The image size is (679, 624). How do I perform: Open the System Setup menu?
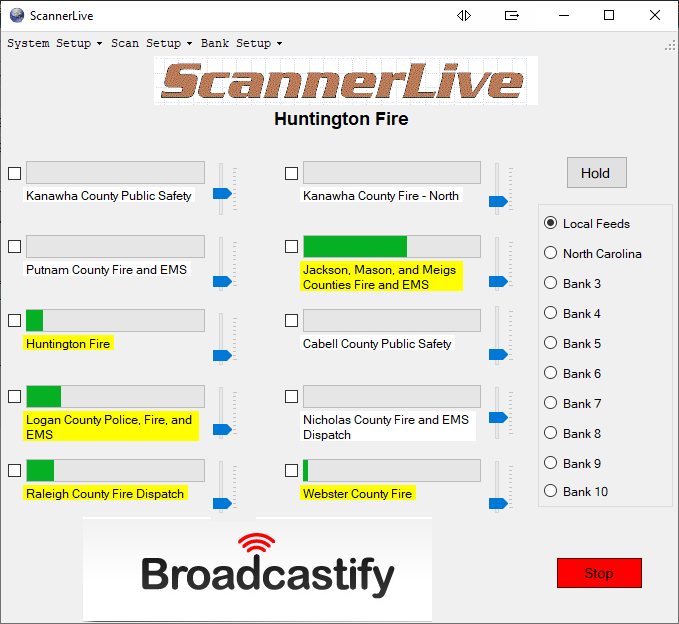(54, 43)
